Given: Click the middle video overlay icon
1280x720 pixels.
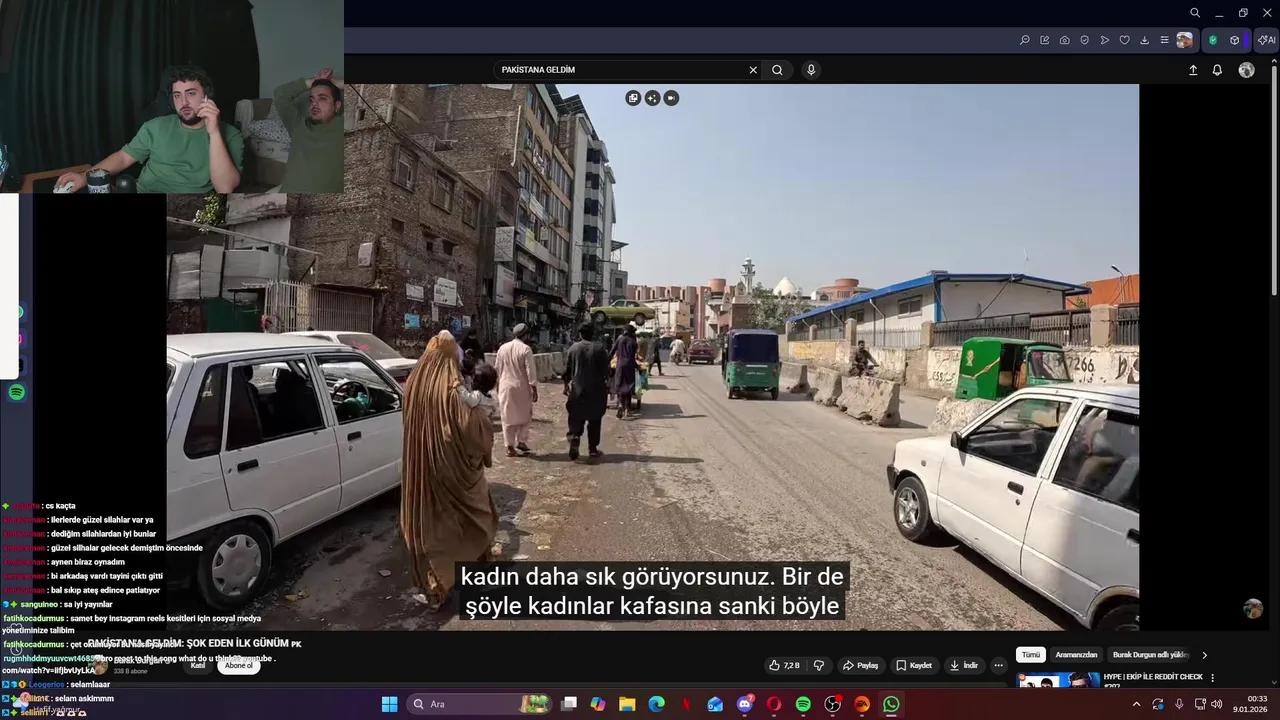Looking at the screenshot, I should (x=652, y=98).
